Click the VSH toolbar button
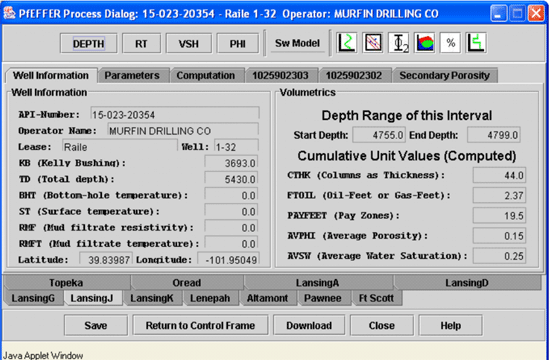This screenshot has width=550, height=360. point(189,44)
